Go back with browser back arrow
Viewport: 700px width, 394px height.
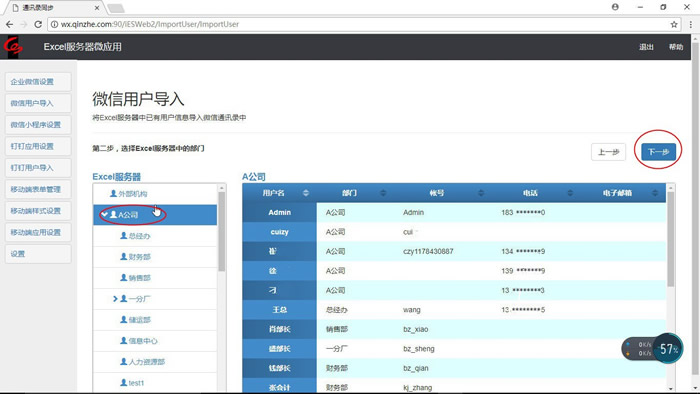[x=9, y=24]
